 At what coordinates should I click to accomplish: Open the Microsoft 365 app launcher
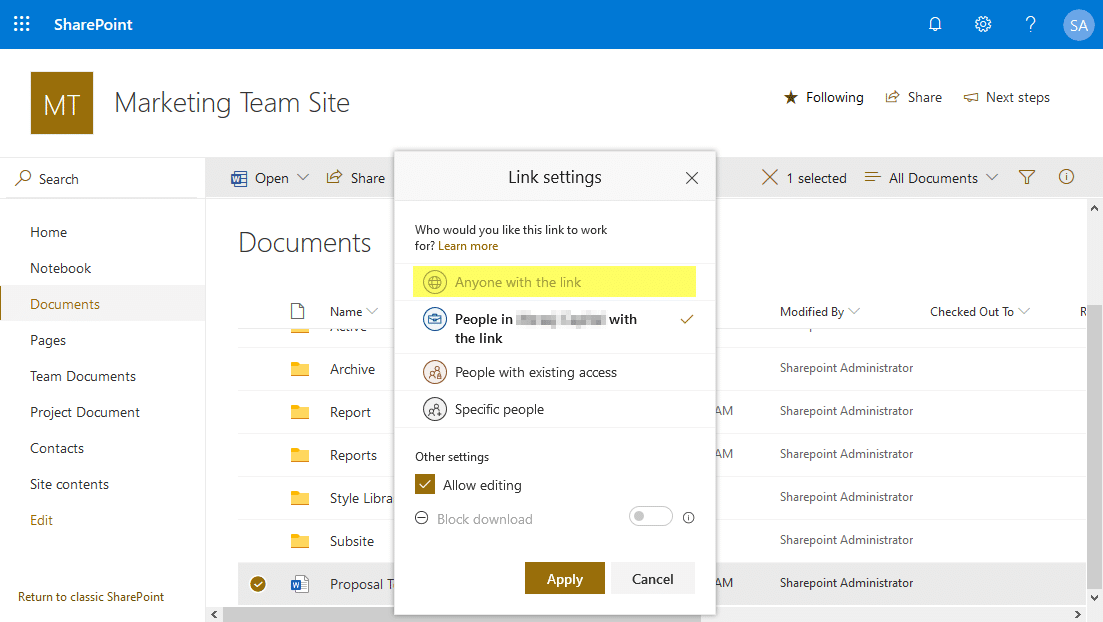pos(21,23)
